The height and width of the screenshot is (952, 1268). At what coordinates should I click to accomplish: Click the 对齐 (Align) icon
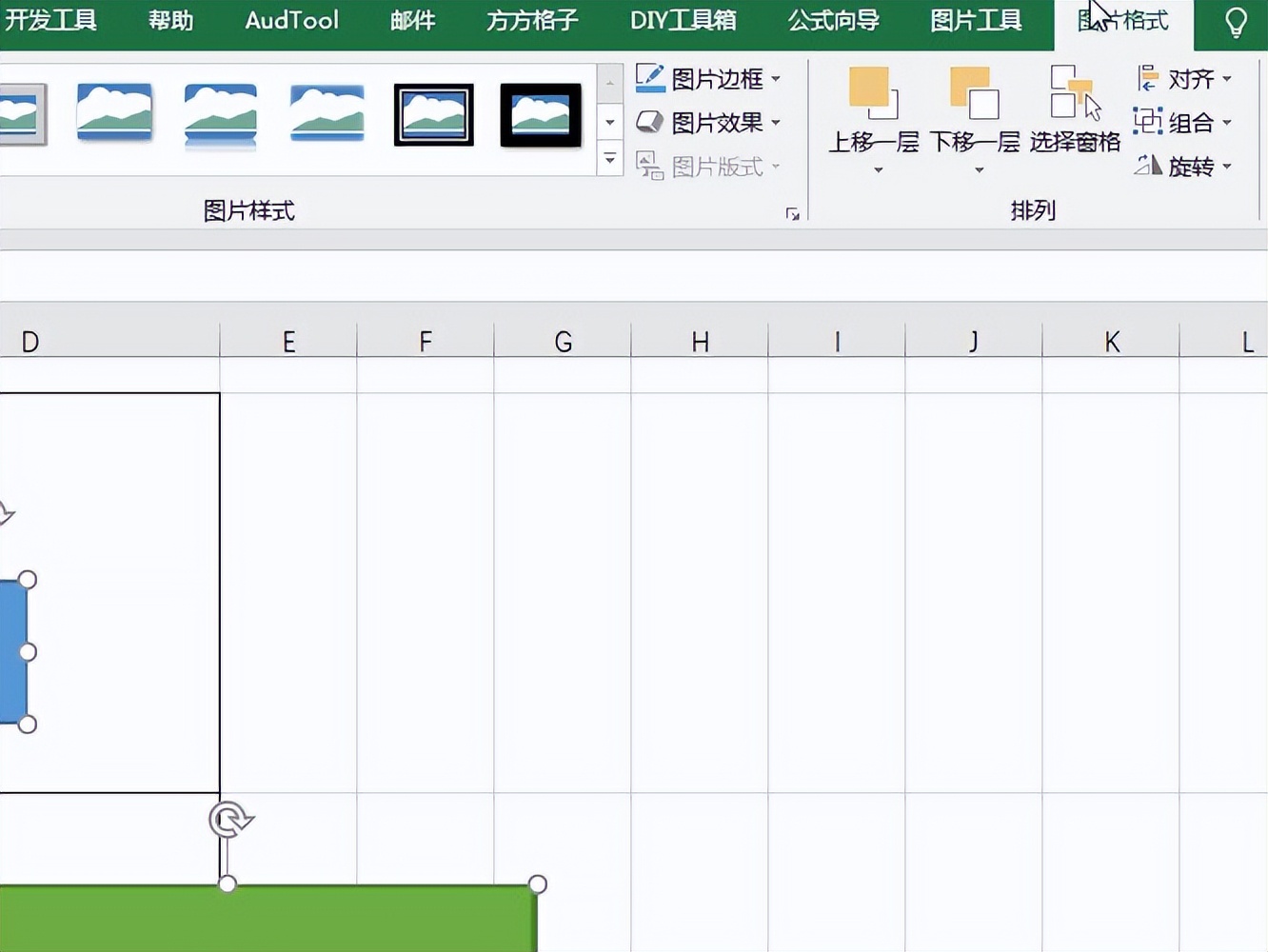coord(1147,78)
